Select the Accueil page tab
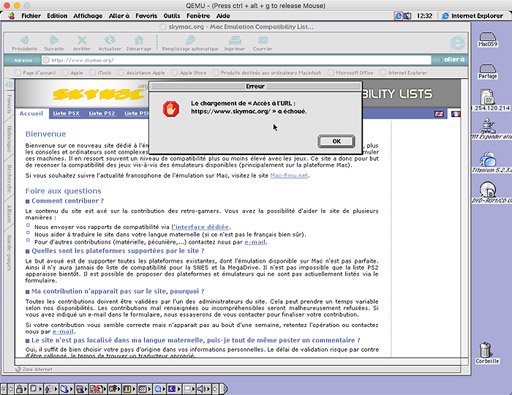512x395 pixels. [x=31, y=114]
